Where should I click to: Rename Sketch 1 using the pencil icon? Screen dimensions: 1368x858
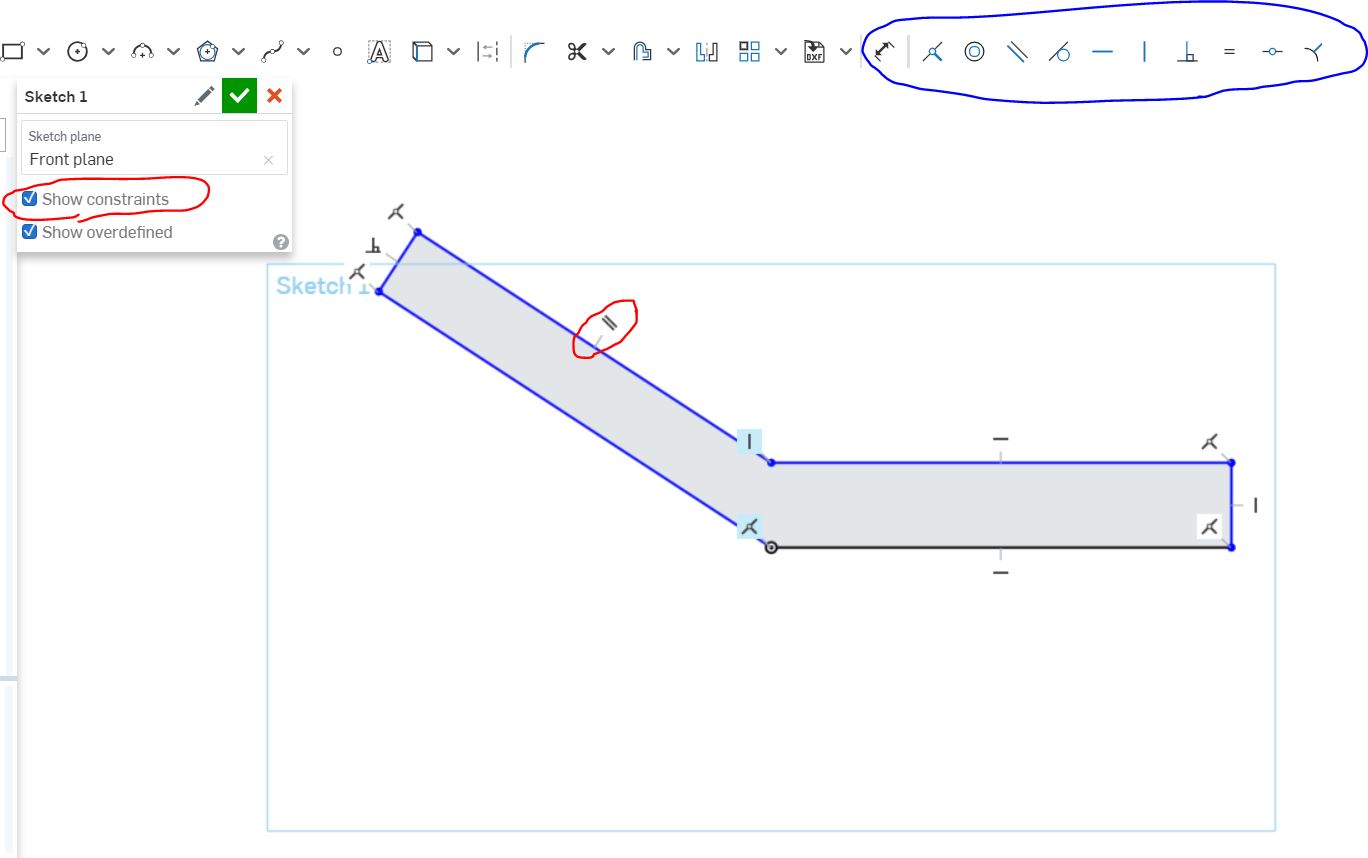click(x=204, y=96)
